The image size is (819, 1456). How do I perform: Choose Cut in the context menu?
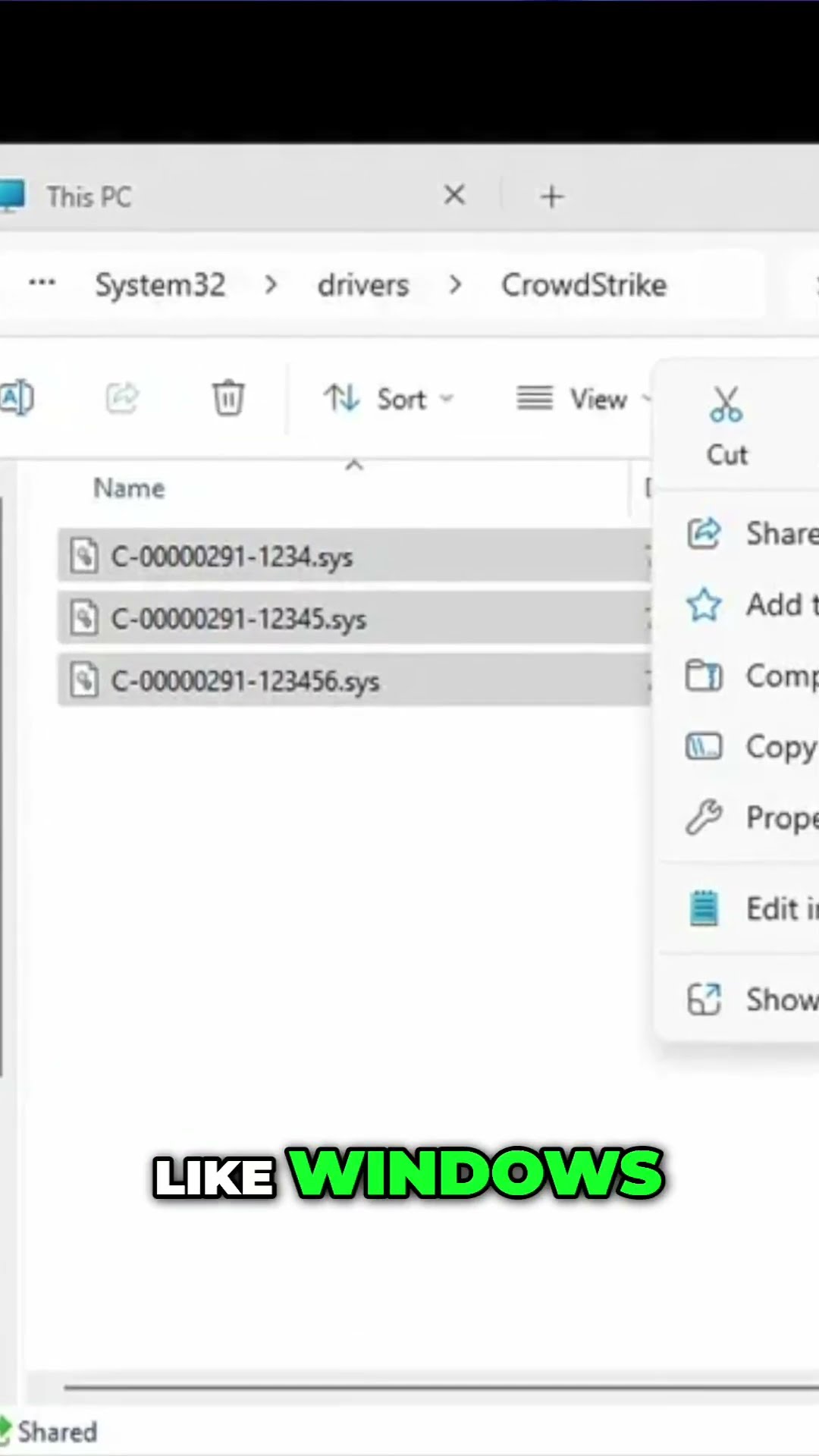coord(726,426)
